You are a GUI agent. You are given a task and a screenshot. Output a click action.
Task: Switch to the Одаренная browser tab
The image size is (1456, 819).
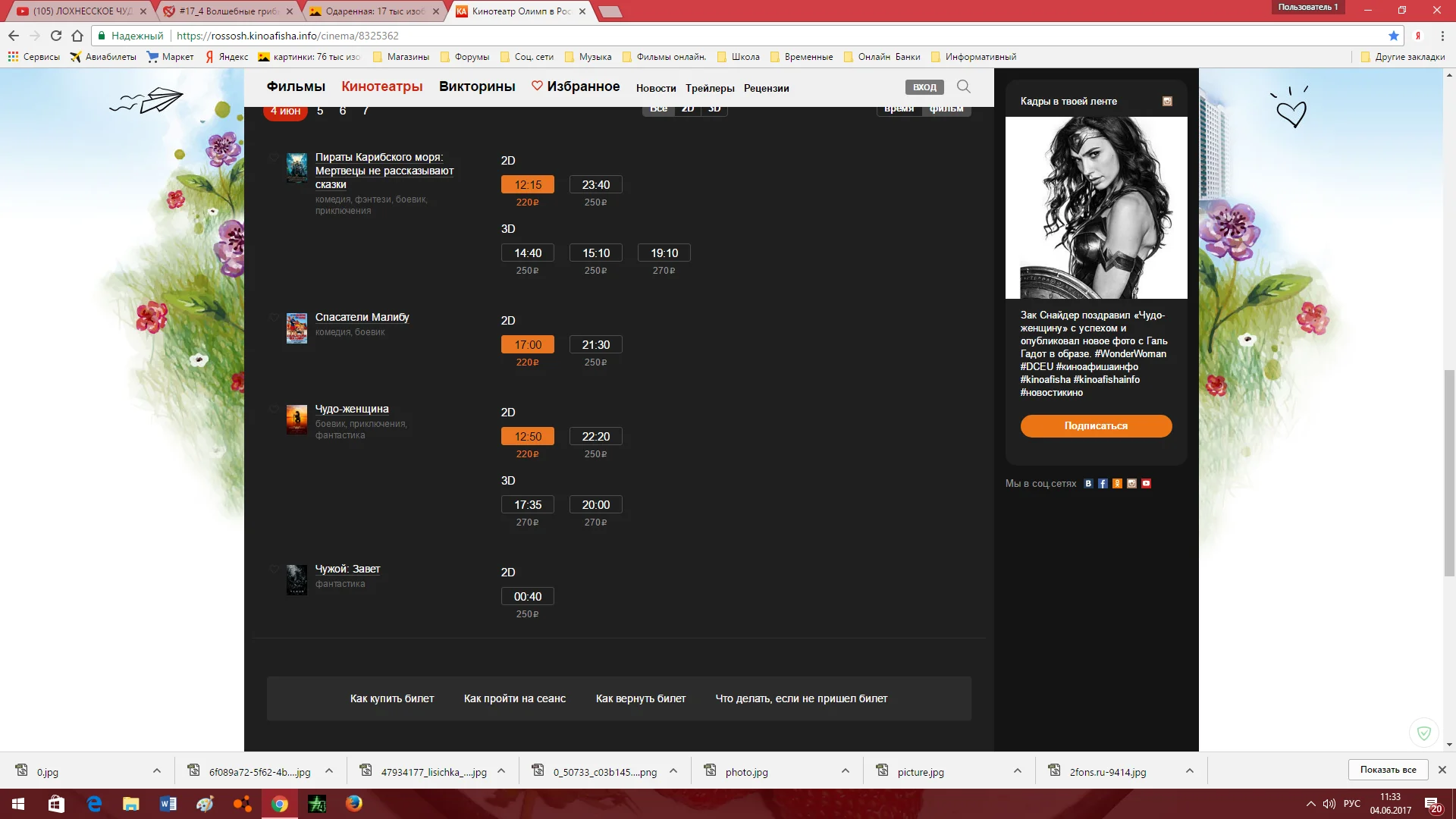(374, 11)
